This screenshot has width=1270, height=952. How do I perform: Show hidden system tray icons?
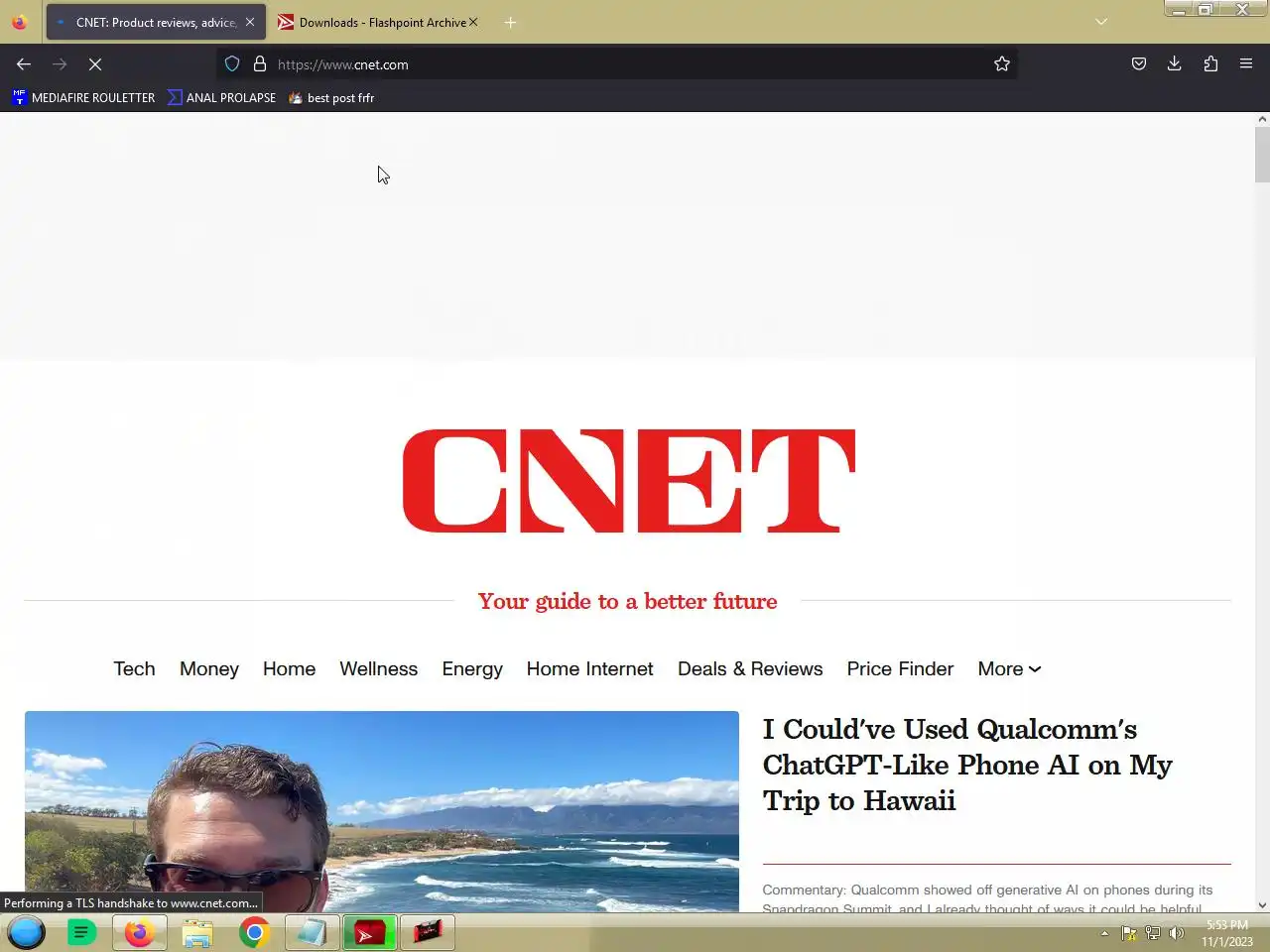point(1104,933)
